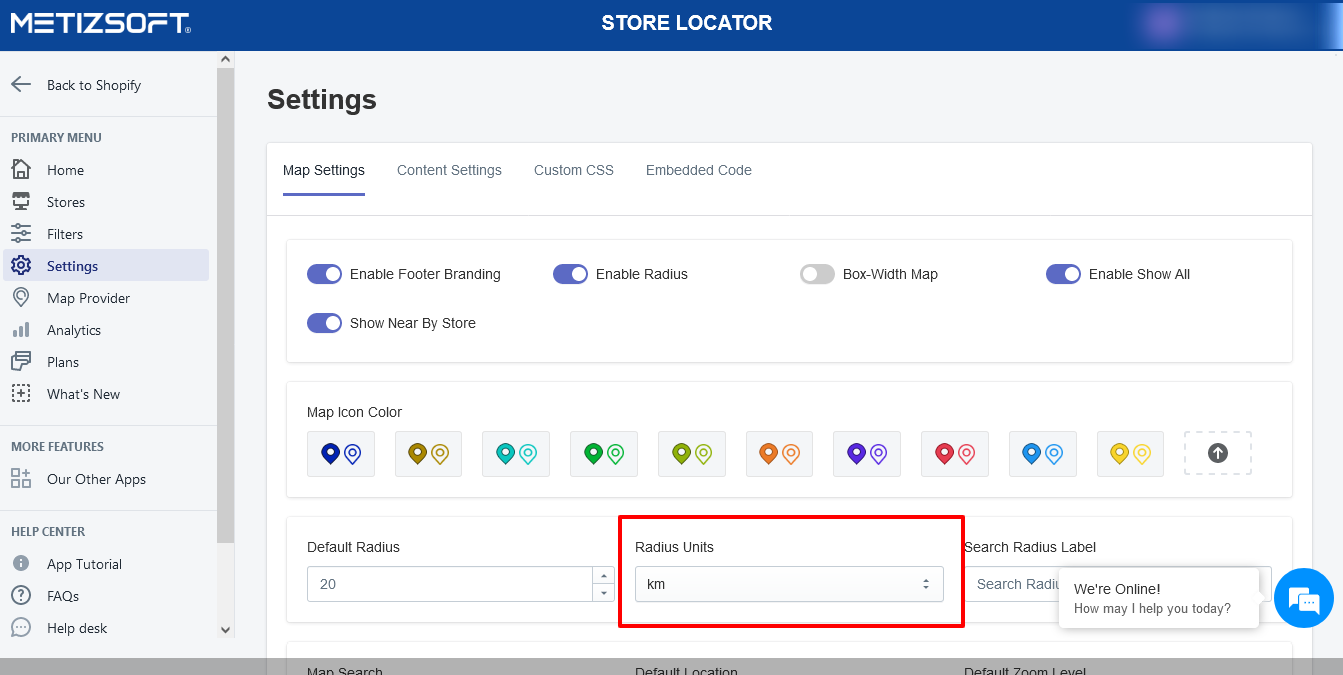The width and height of the screenshot is (1343, 675).
Task: Open Stores from the sidebar icon
Action: pos(21,201)
